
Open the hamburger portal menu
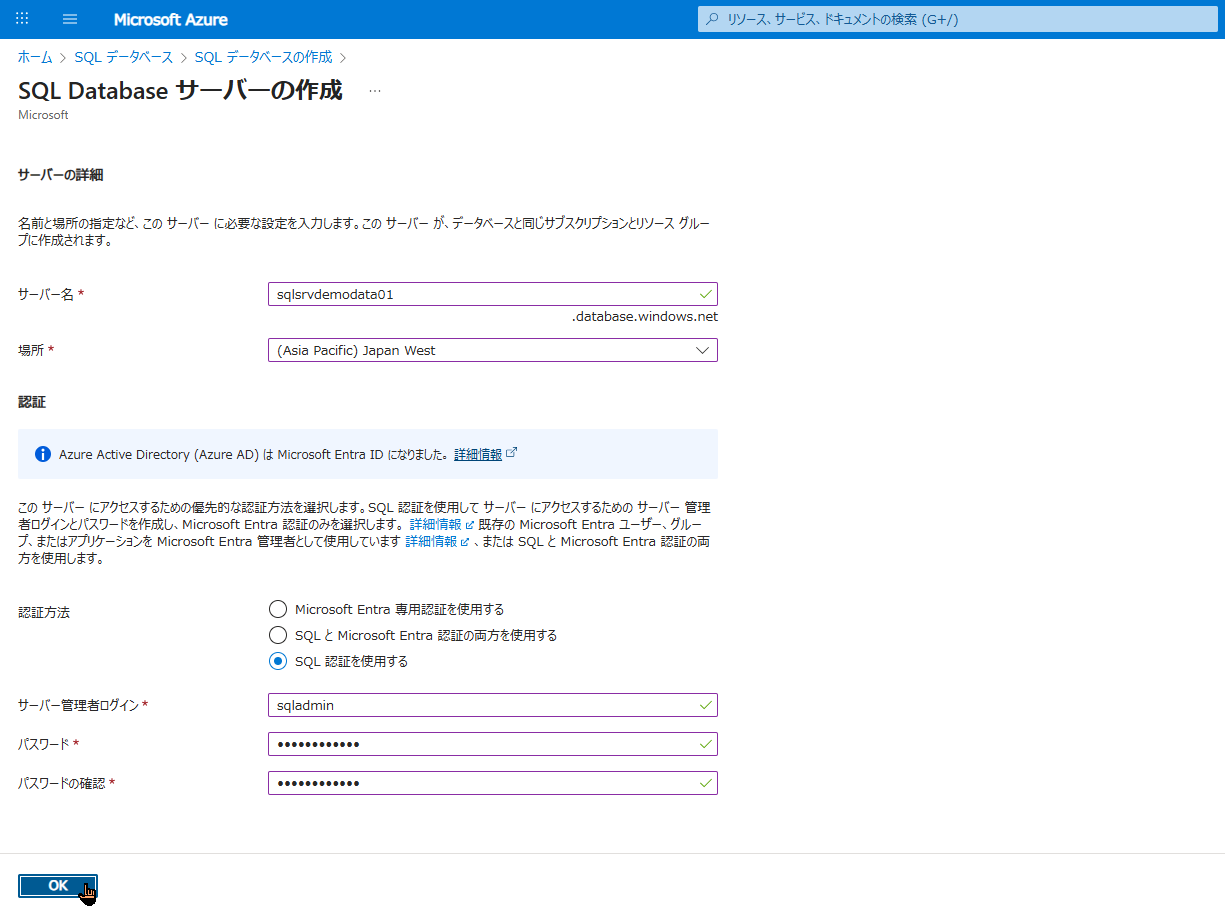(70, 19)
